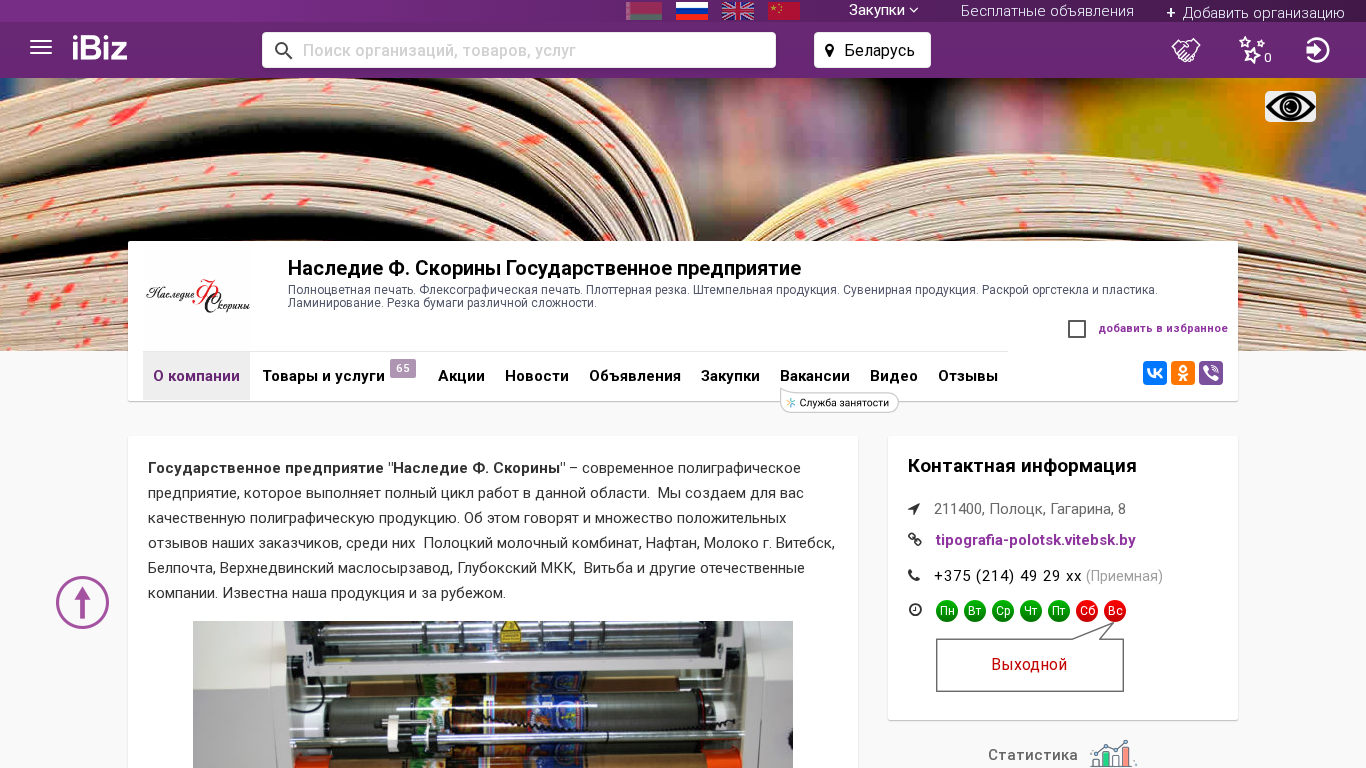Image resolution: width=1366 pixels, height=768 pixels.
Task: Show working hours for Вс
Action: pos(1115,611)
